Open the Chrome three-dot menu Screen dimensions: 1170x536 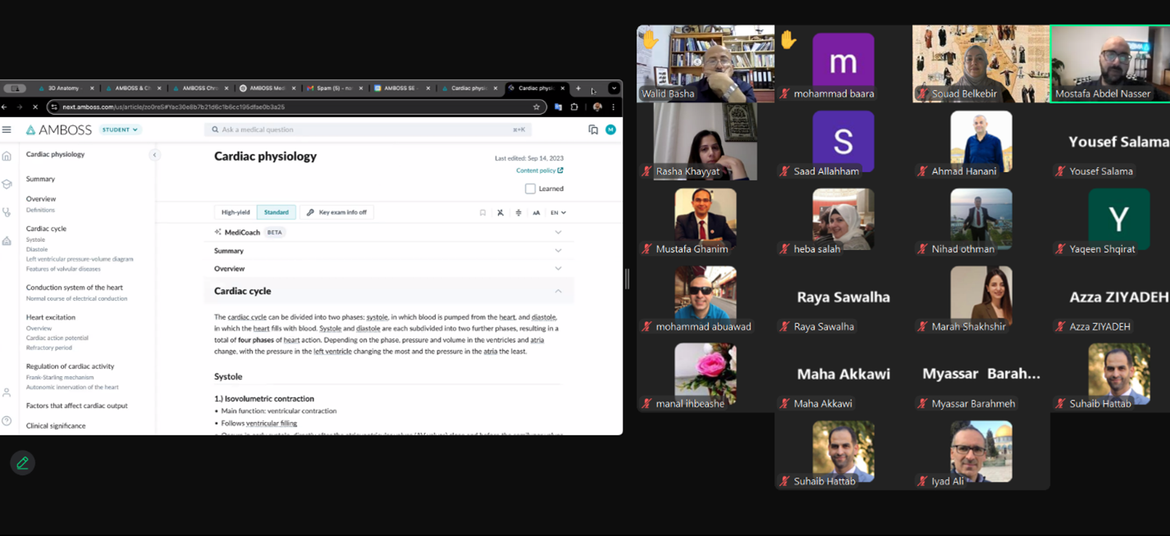pyautogui.click(x=613, y=107)
